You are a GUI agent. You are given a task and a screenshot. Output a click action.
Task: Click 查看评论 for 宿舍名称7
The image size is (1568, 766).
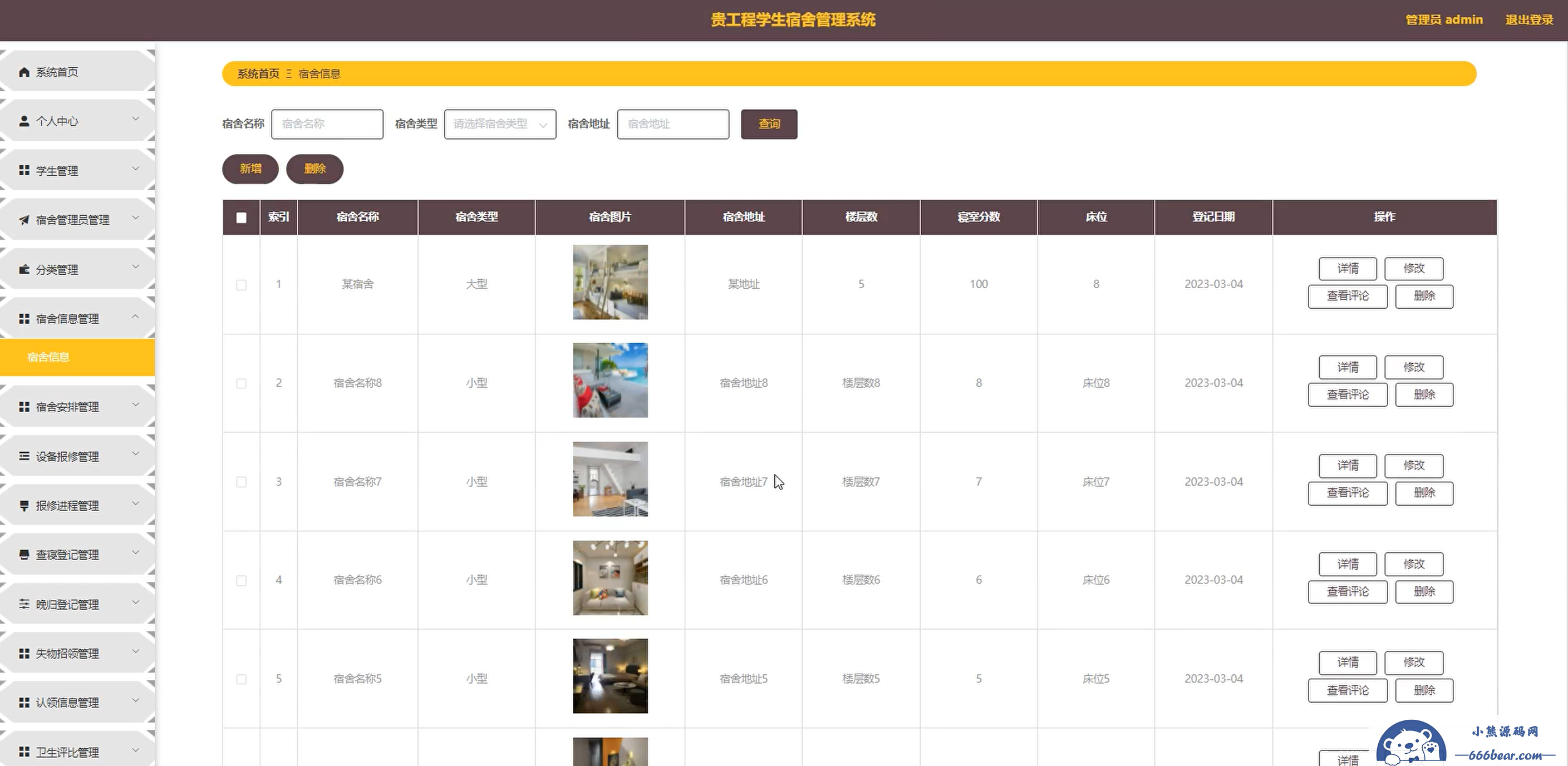[x=1348, y=493]
